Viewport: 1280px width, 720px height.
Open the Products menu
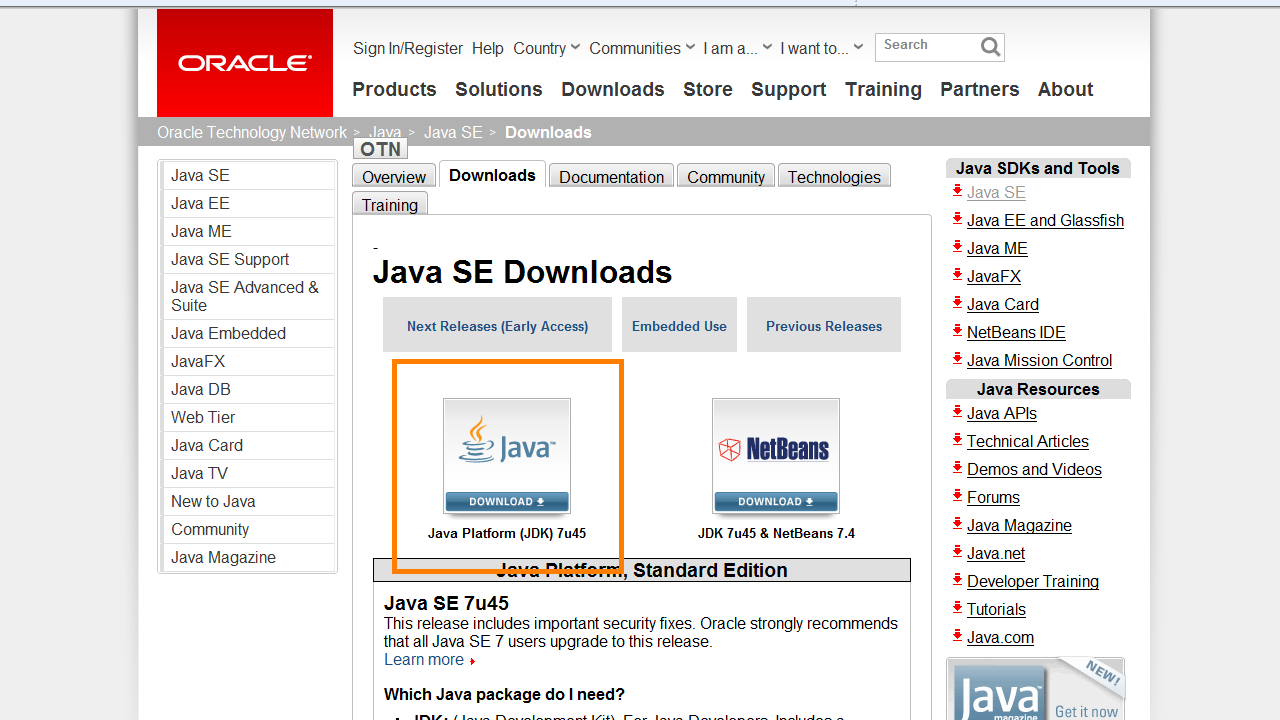click(x=394, y=89)
